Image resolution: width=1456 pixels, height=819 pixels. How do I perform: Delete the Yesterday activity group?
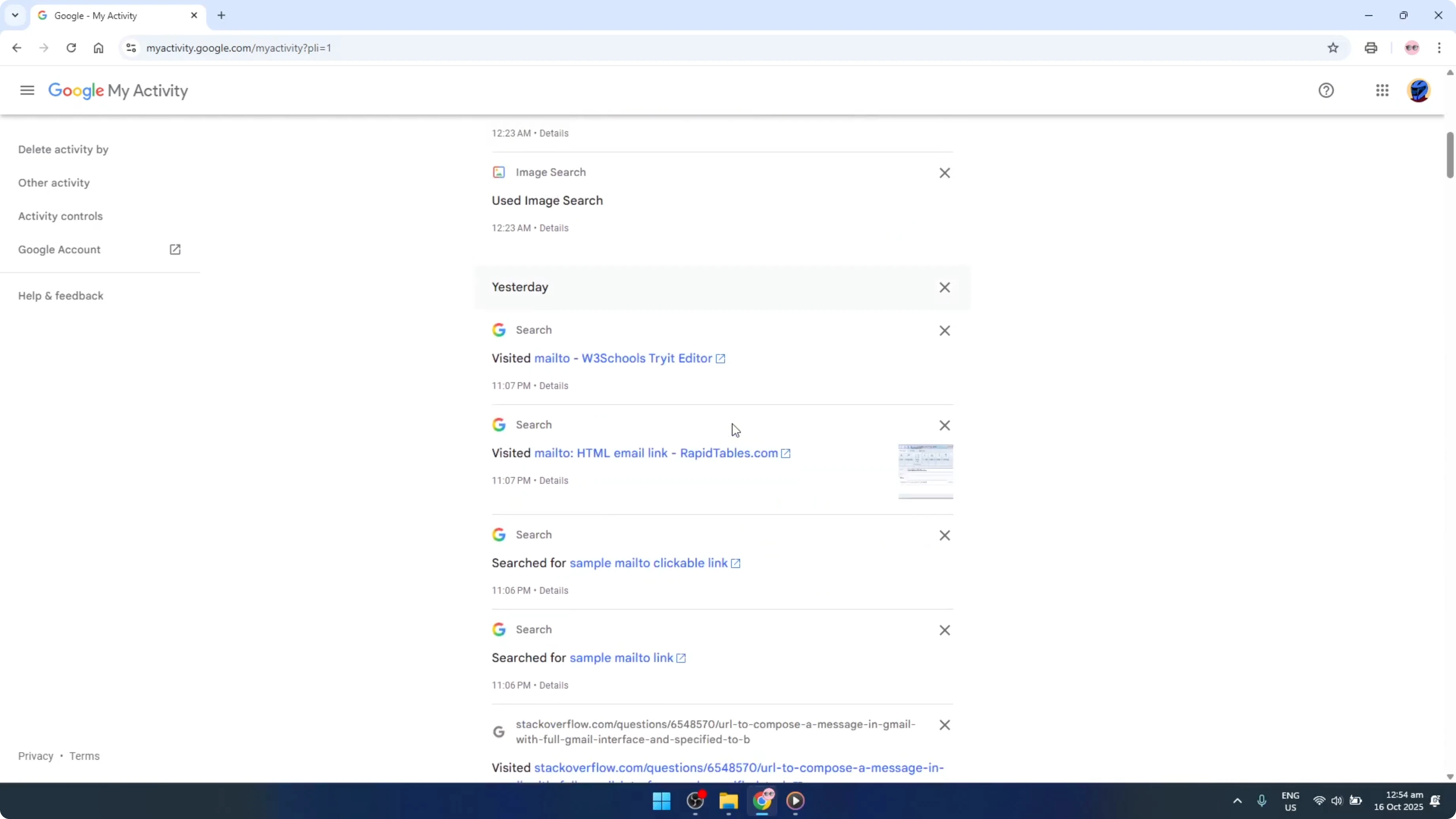pyautogui.click(x=944, y=287)
